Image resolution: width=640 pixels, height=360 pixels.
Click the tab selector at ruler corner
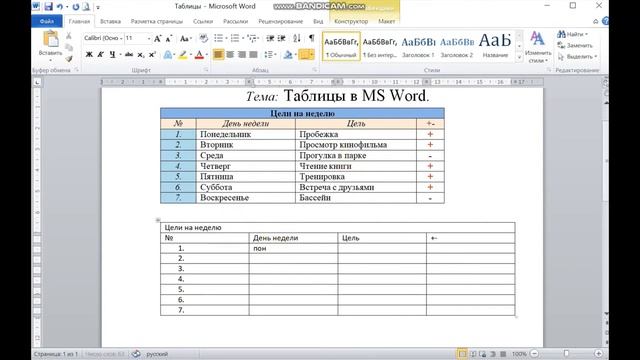(37, 82)
